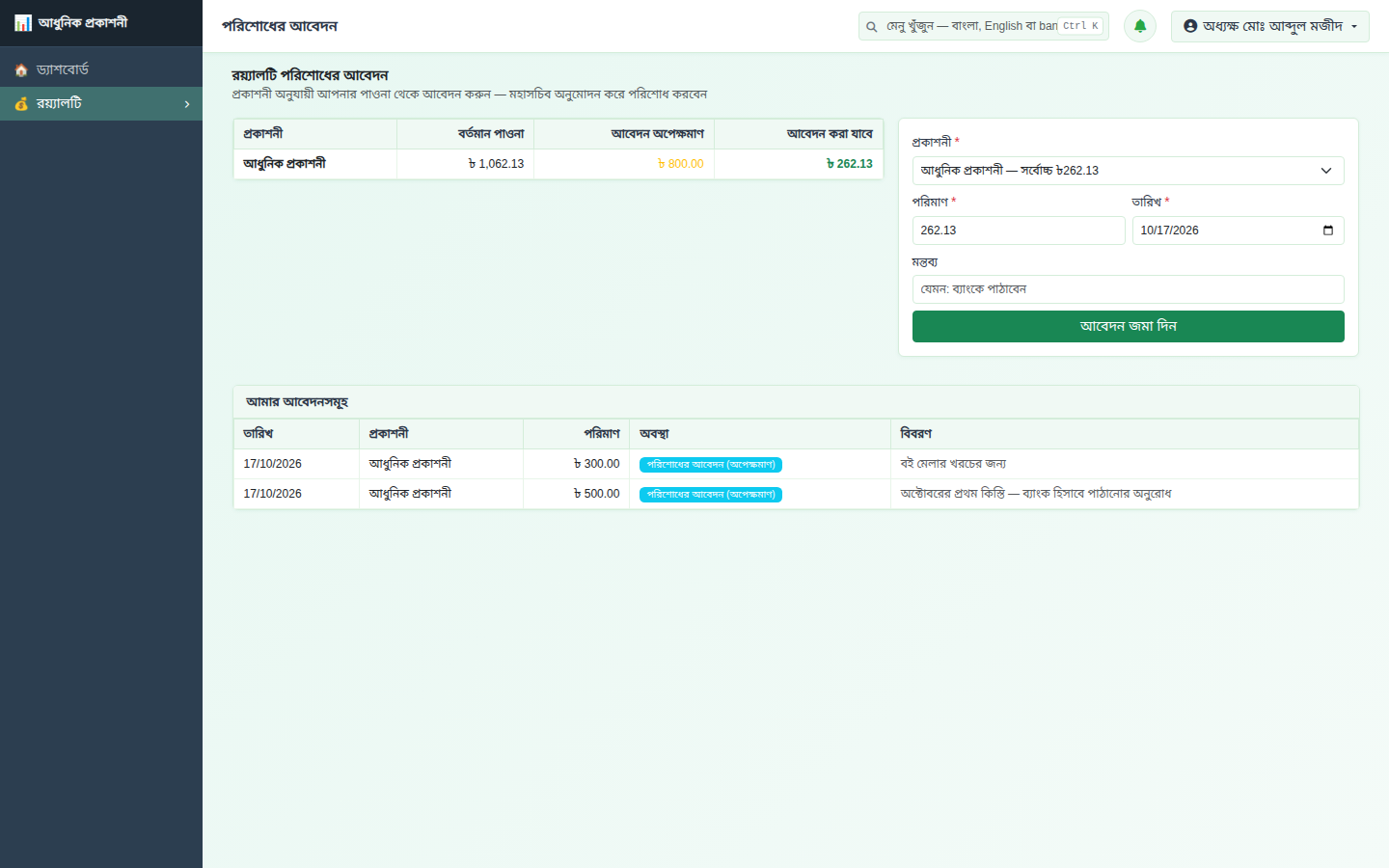Click the ৳ 1,062.13 current due cell
Image resolution: width=1389 pixels, height=868 pixels.
point(465,164)
